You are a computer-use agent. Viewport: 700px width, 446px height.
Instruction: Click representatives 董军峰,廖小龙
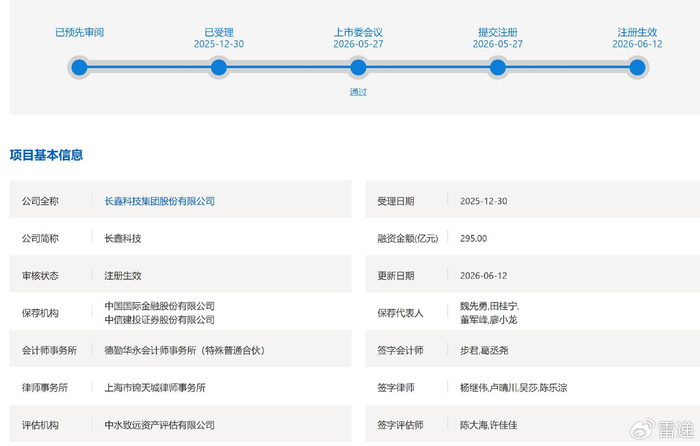click(488, 320)
